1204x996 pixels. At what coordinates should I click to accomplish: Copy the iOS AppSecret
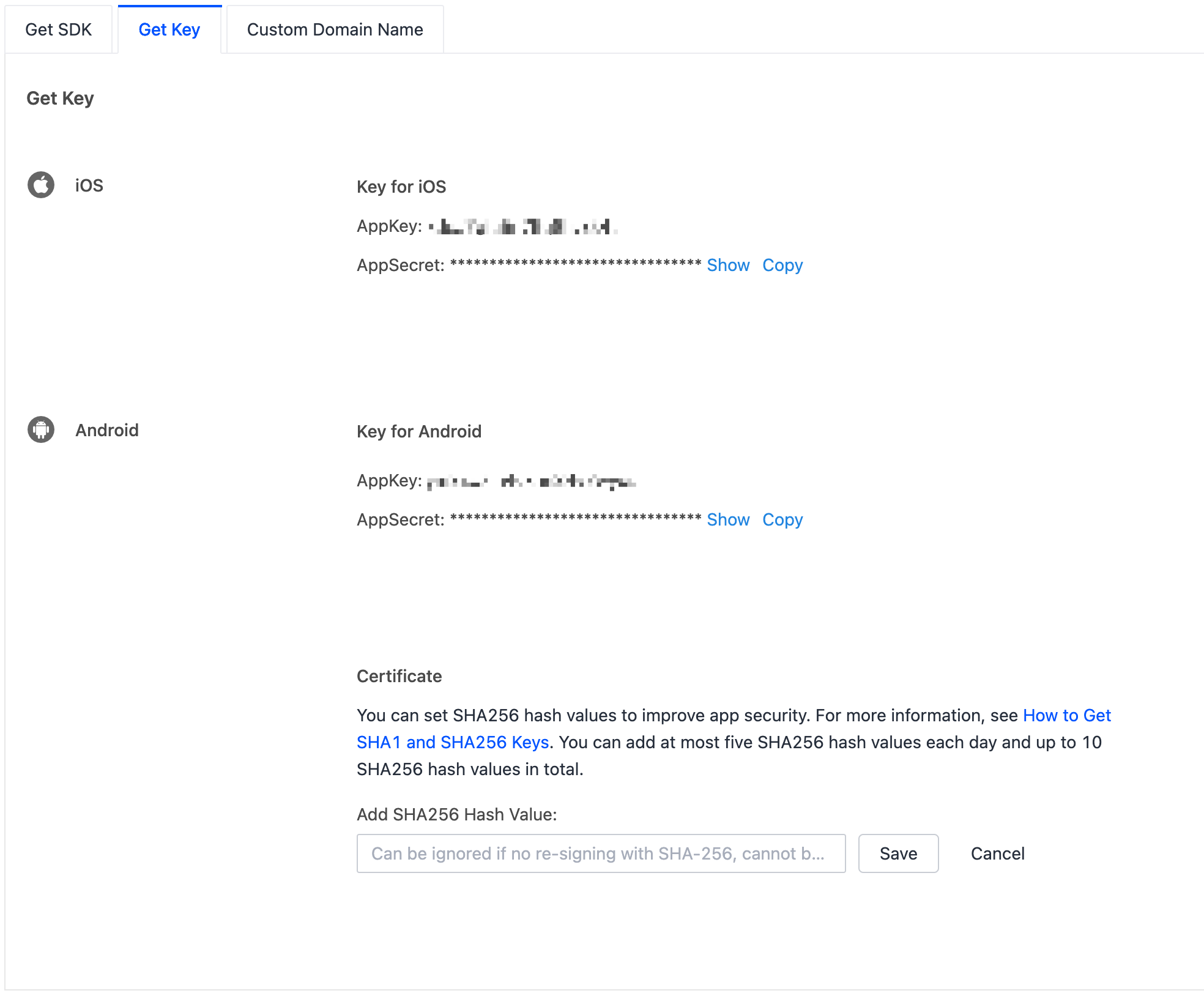pyautogui.click(x=782, y=265)
